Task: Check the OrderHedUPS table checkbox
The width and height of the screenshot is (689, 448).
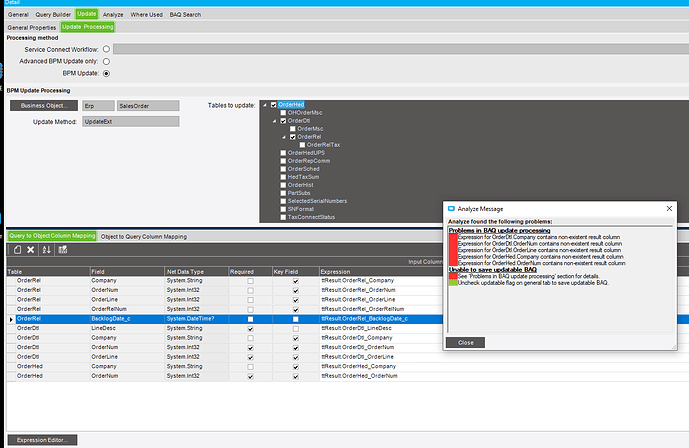Action: (283, 153)
